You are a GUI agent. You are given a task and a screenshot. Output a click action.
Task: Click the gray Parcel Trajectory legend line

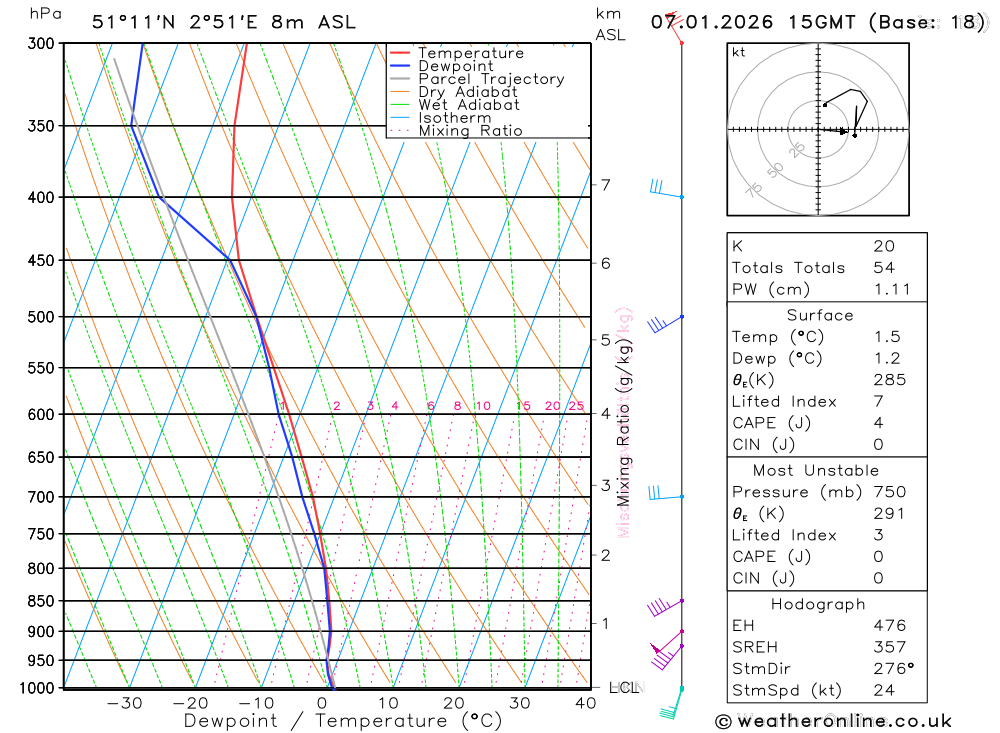[x=400, y=79]
